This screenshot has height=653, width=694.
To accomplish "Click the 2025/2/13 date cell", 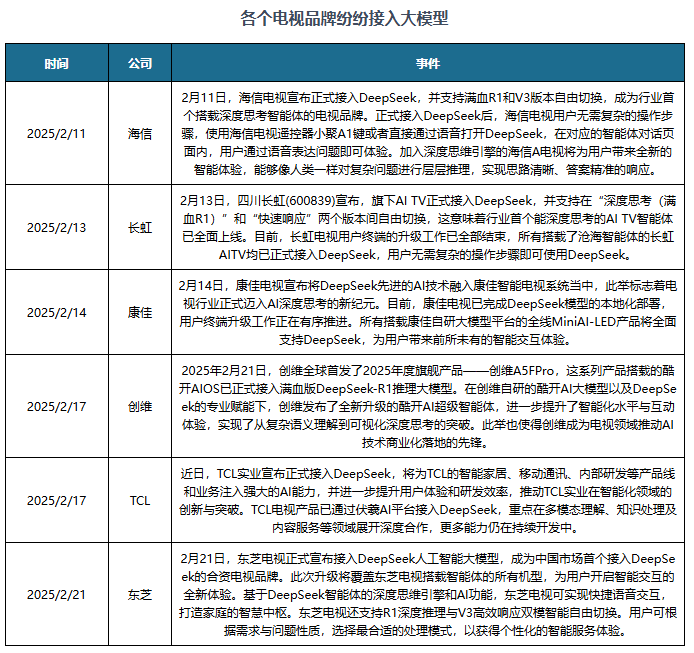I will tap(57, 227).
